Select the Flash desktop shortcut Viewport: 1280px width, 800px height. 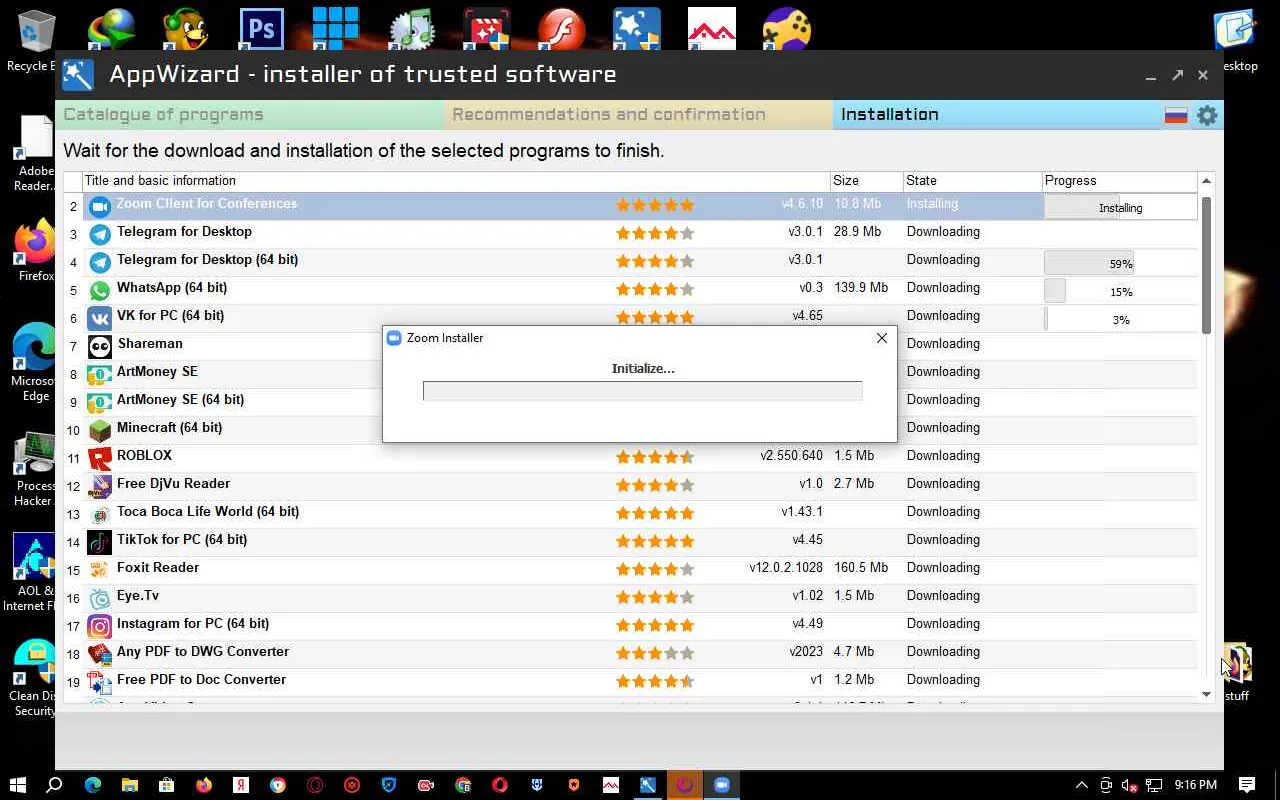(x=561, y=30)
